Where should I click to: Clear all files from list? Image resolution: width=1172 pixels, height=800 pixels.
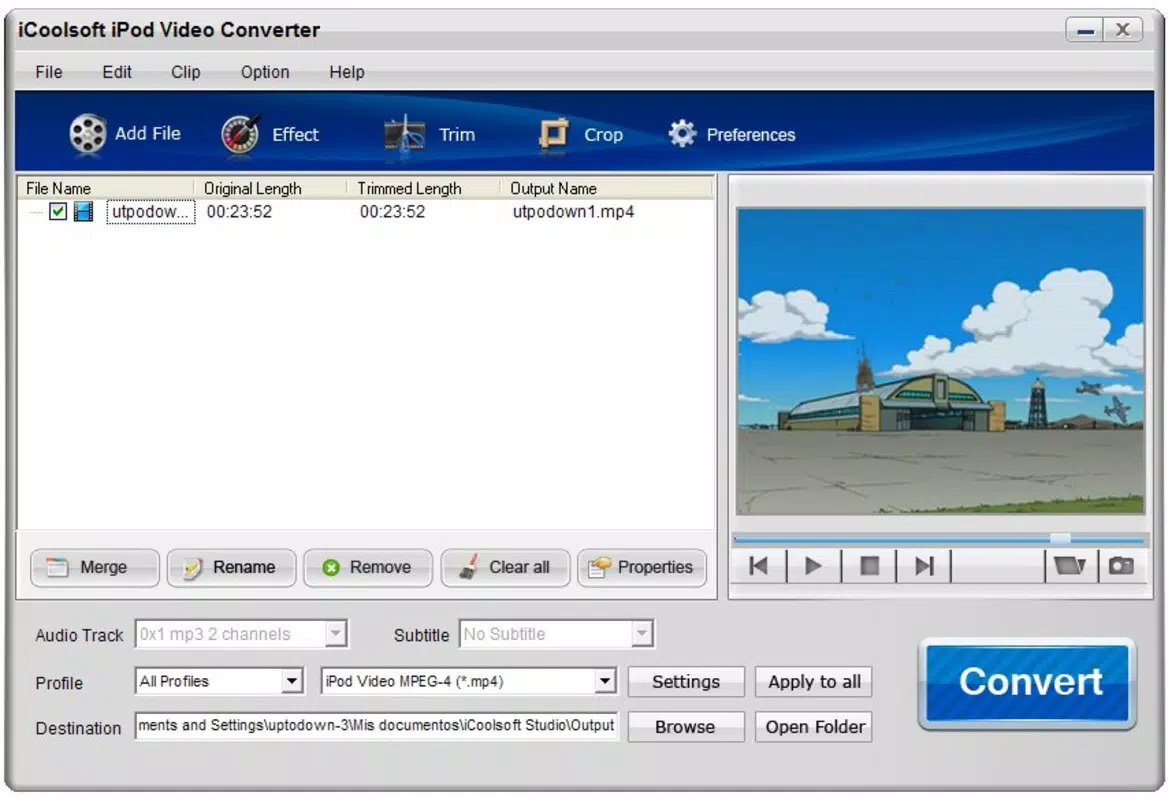point(505,567)
